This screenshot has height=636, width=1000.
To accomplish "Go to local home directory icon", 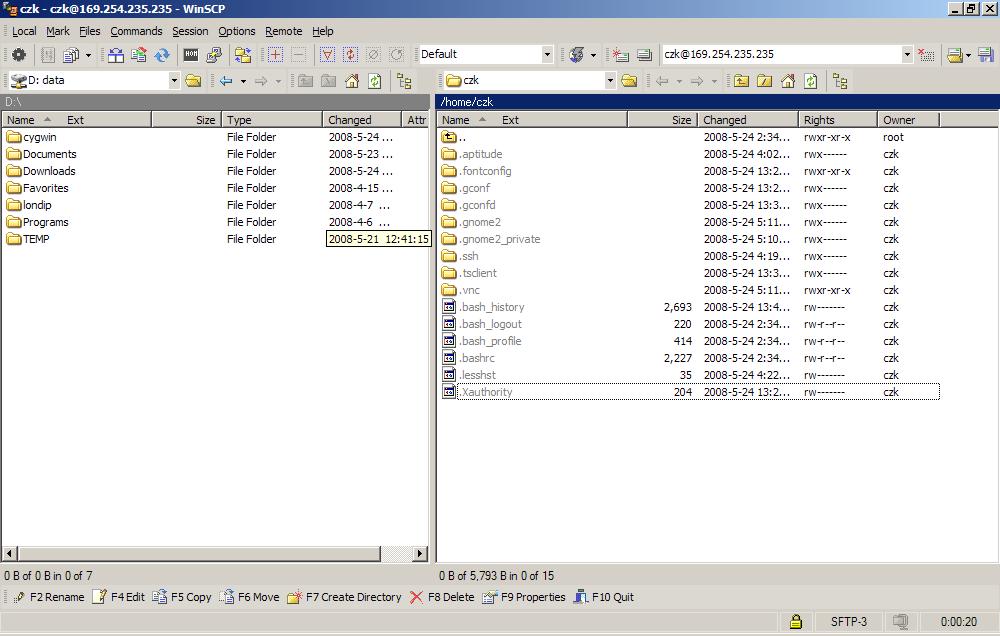I will pyautogui.click(x=351, y=81).
